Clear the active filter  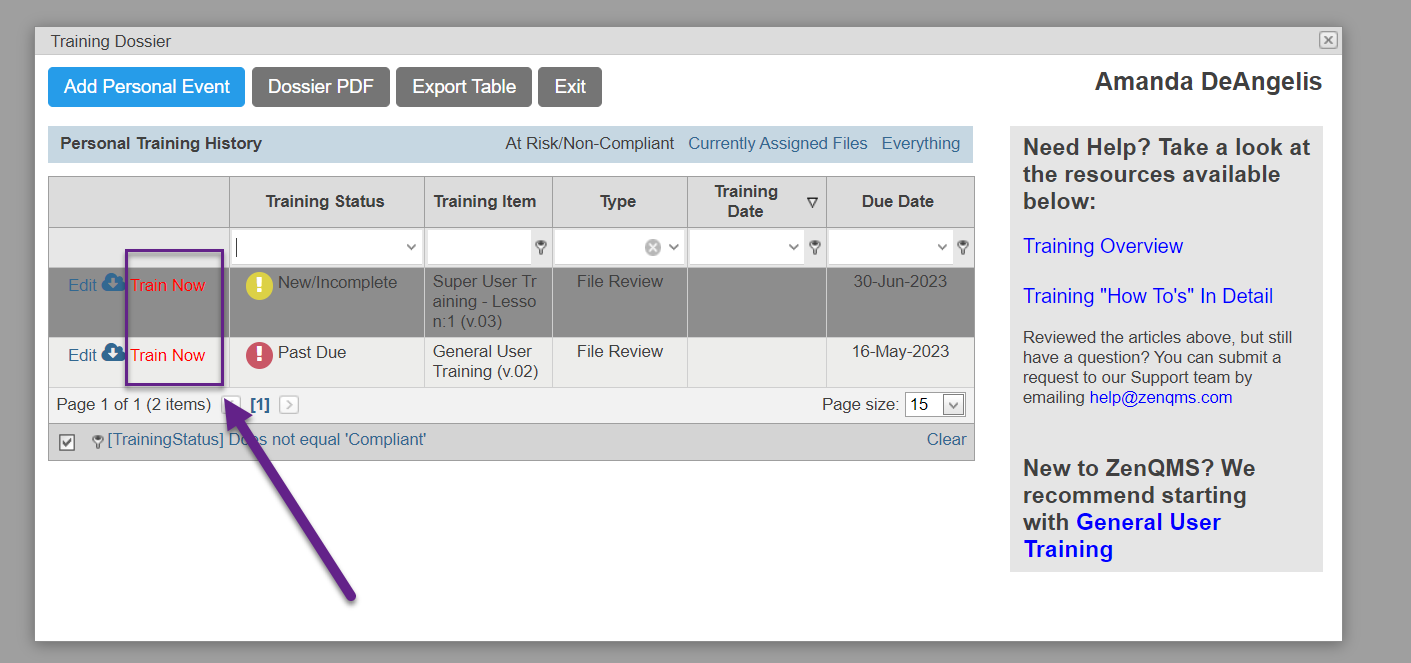[946, 439]
